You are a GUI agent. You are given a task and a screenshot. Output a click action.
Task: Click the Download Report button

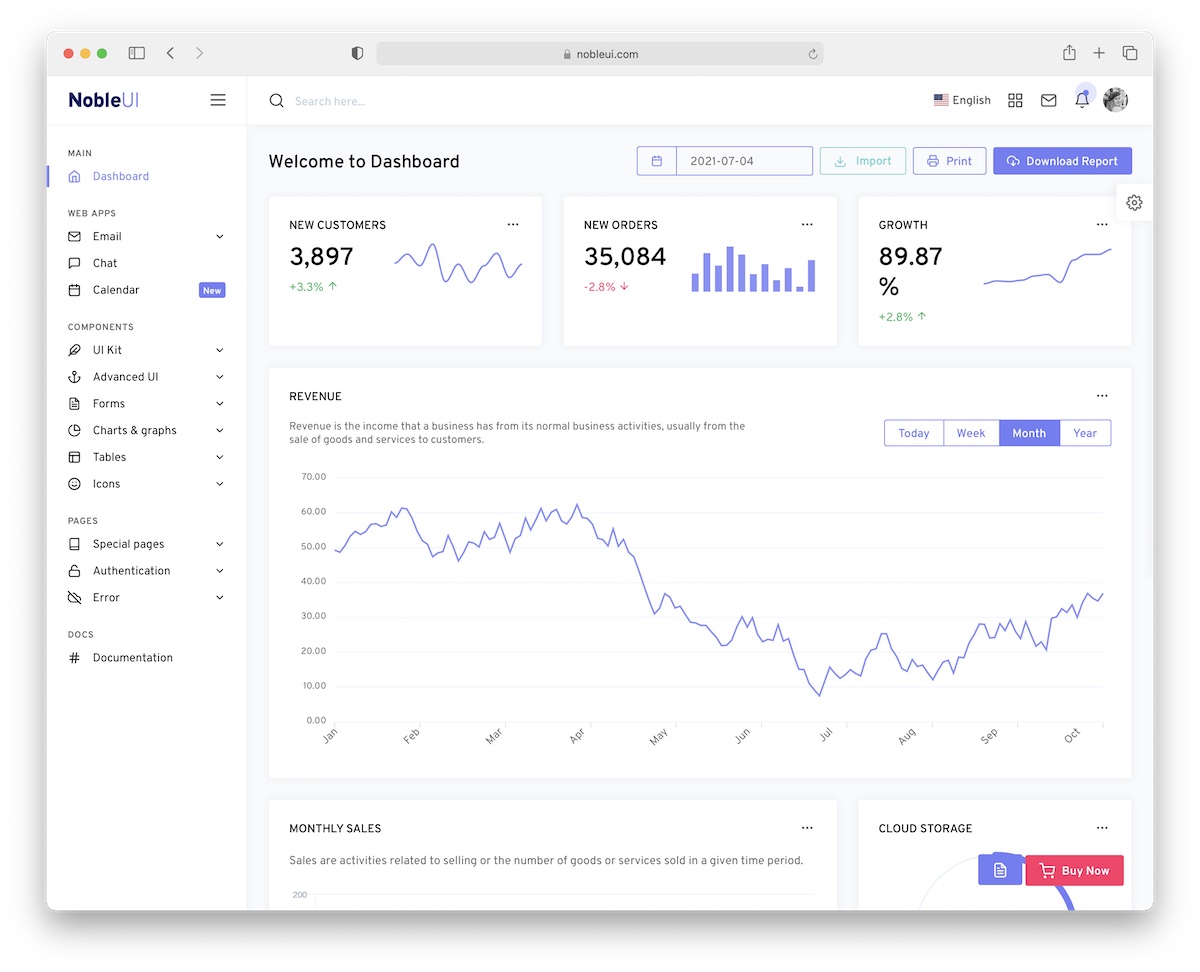click(1062, 161)
